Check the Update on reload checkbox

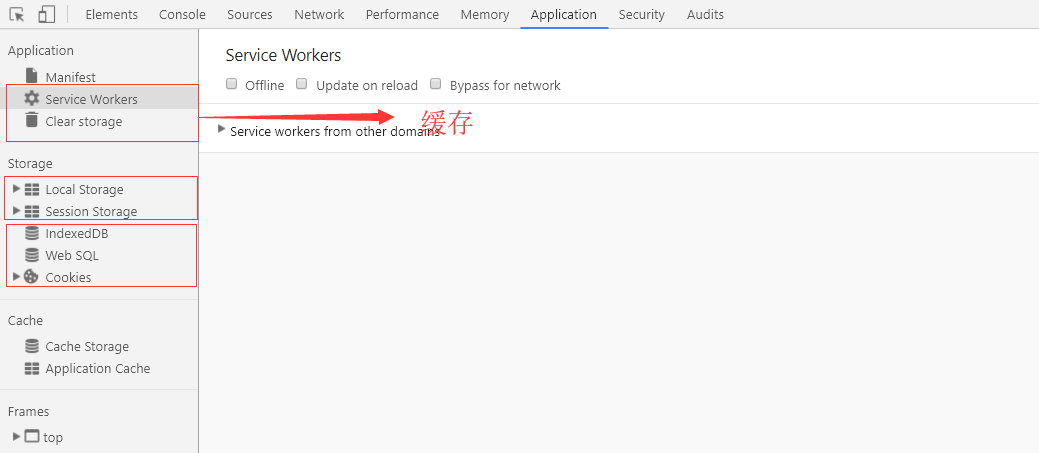[301, 84]
